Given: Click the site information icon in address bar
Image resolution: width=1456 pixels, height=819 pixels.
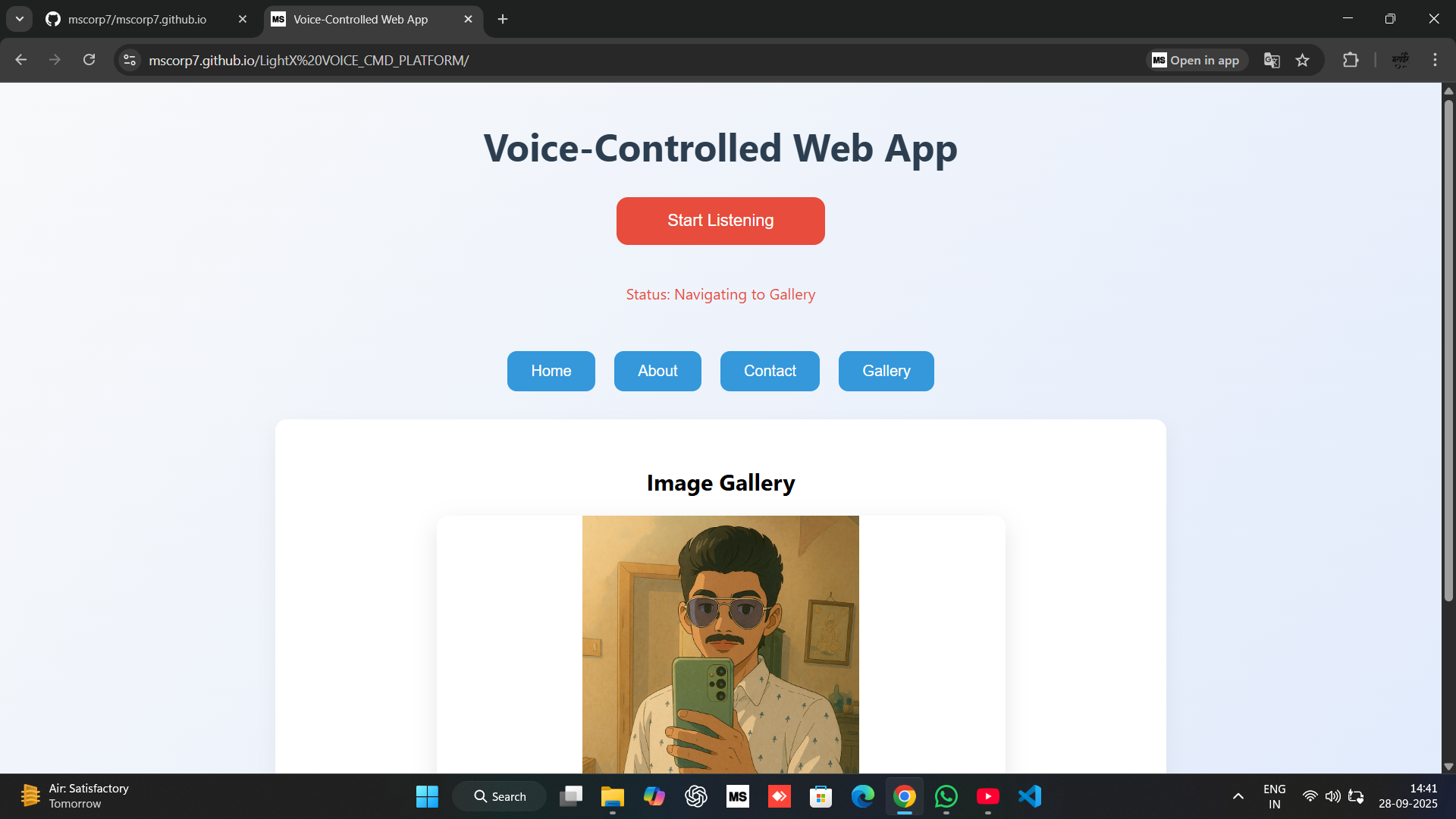Looking at the screenshot, I should [x=129, y=60].
